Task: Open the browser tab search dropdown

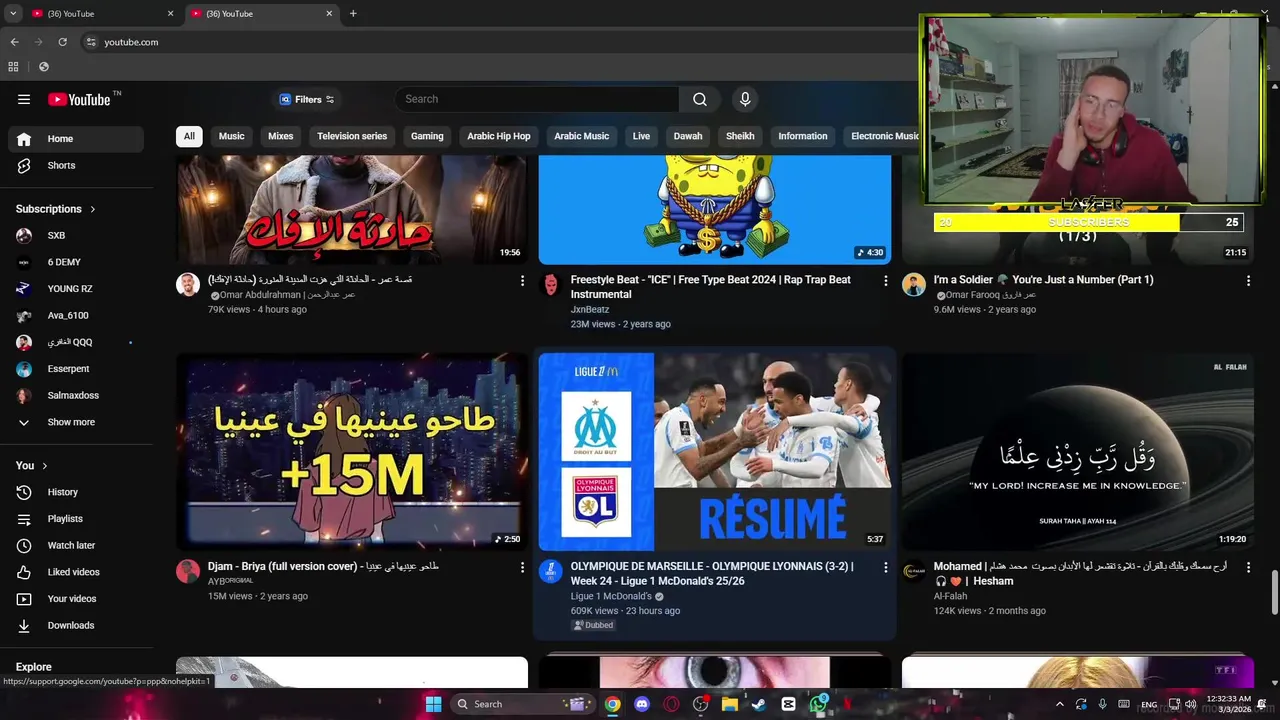Action: point(13,14)
